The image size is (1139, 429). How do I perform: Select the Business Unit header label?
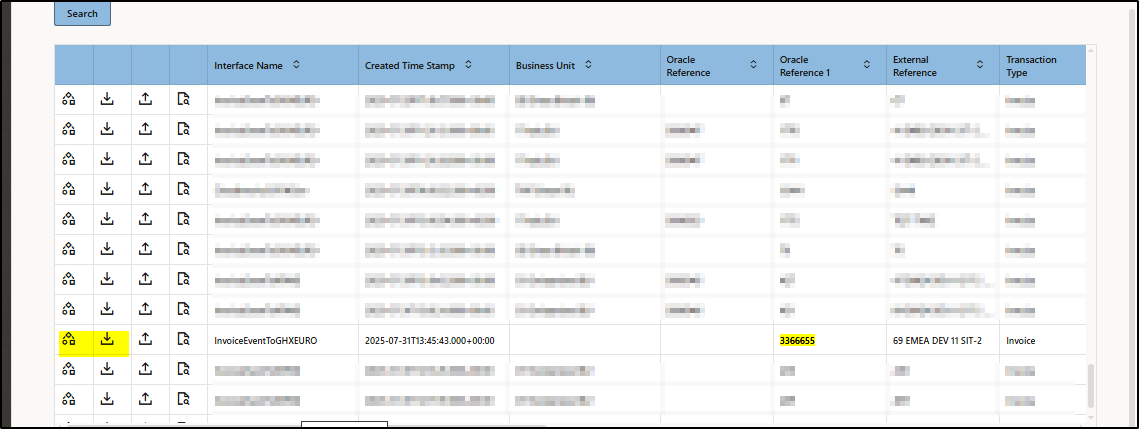(x=546, y=65)
